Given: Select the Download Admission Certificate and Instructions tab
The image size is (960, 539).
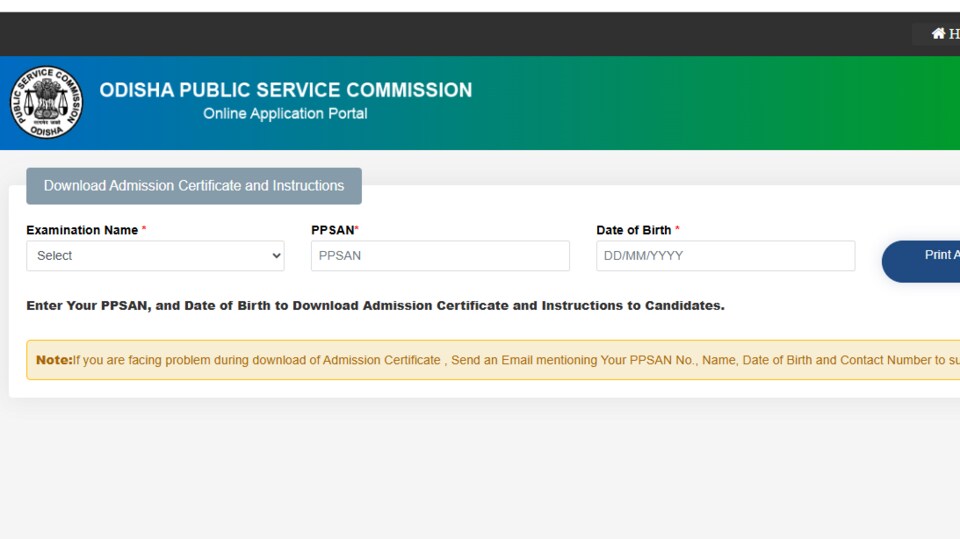Looking at the screenshot, I should [194, 186].
